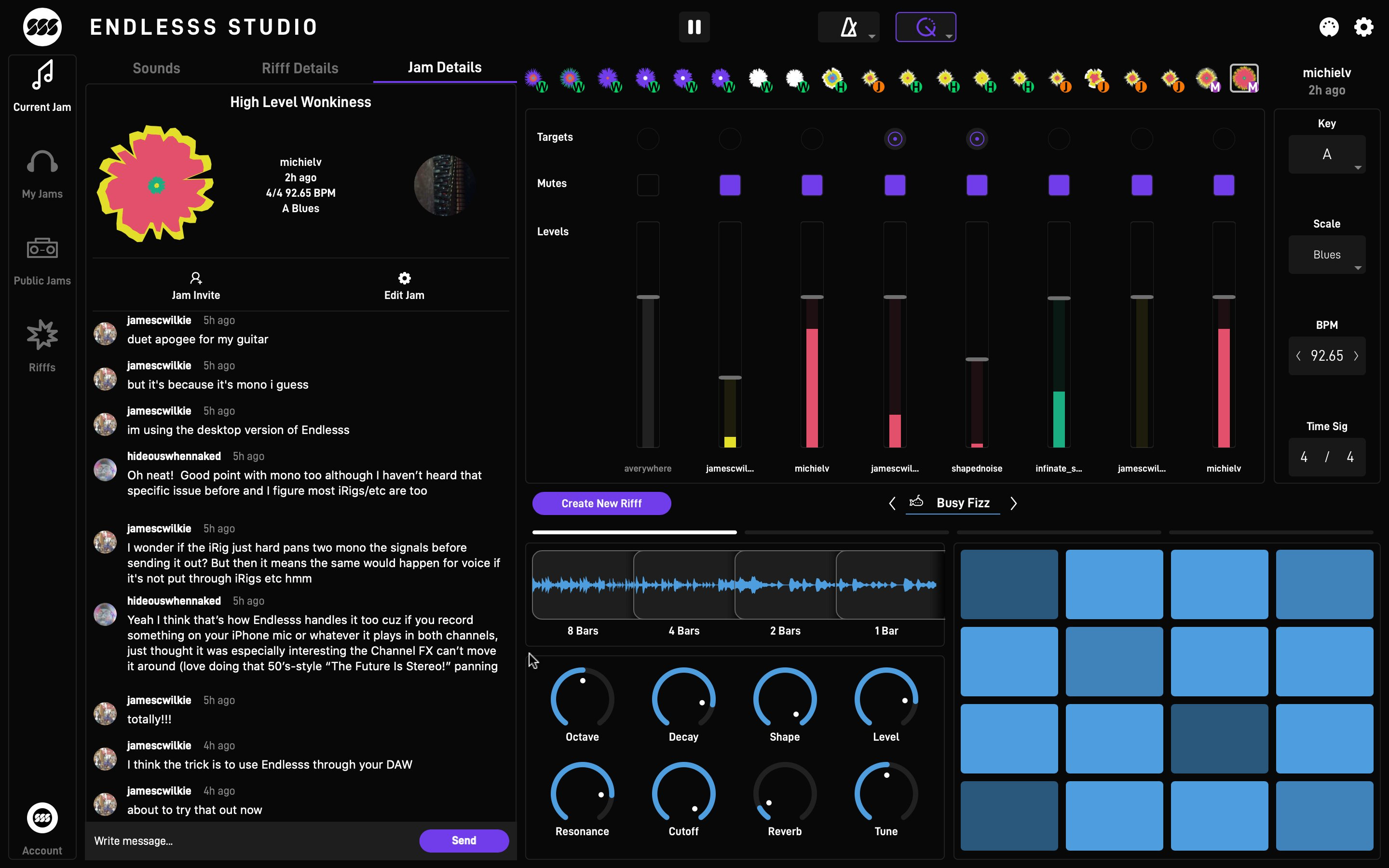The height and width of the screenshot is (868, 1389).
Task: Open the Current Jam sidebar section
Action: point(42,86)
